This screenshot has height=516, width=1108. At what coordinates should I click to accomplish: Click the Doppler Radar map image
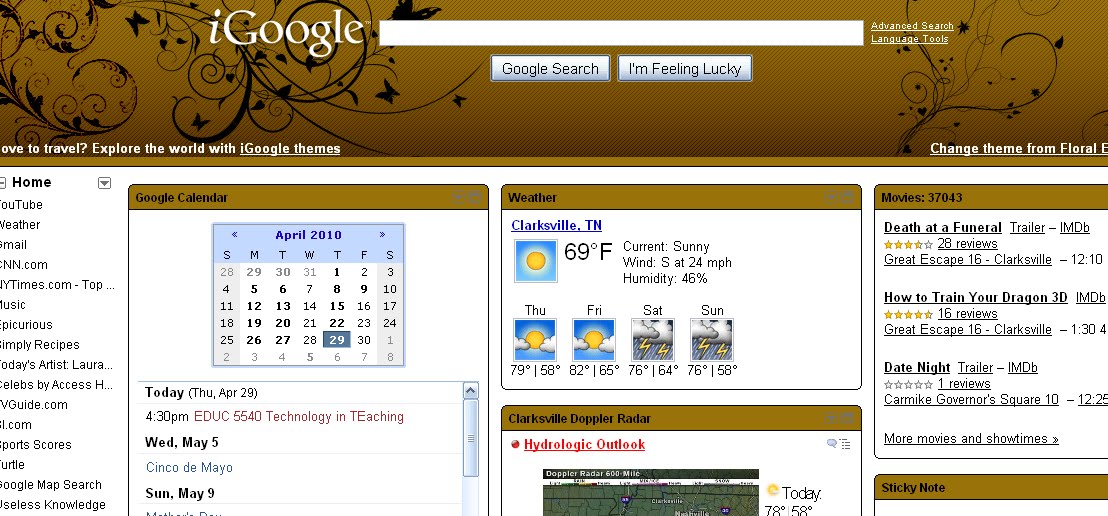[x=651, y=493]
